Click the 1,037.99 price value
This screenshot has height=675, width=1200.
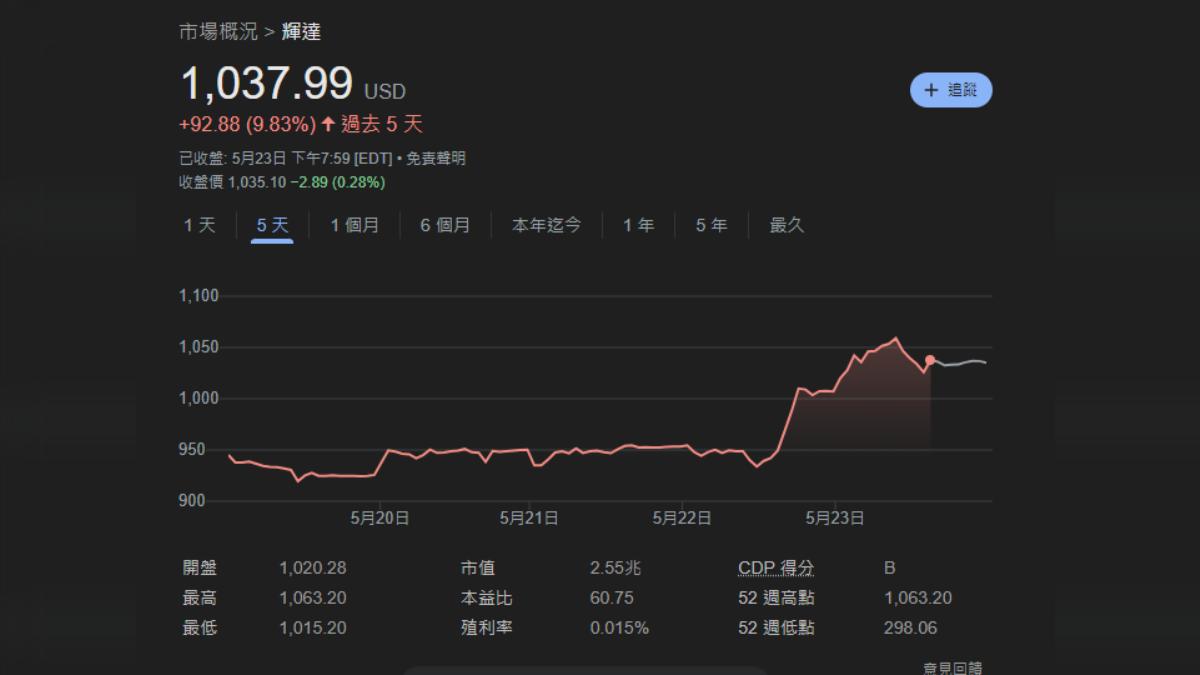coord(266,83)
